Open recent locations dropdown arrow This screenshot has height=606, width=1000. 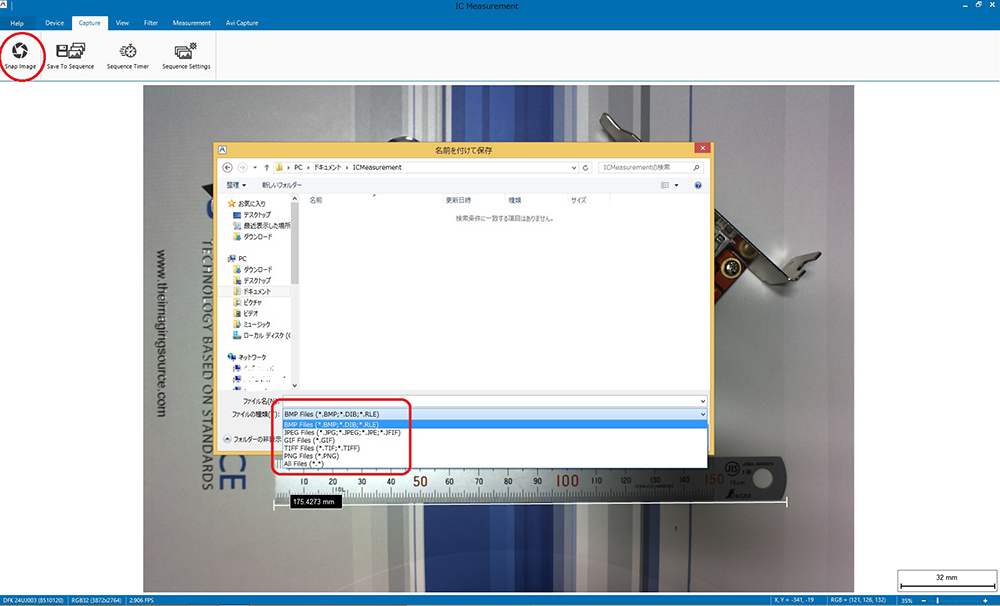tap(254, 168)
